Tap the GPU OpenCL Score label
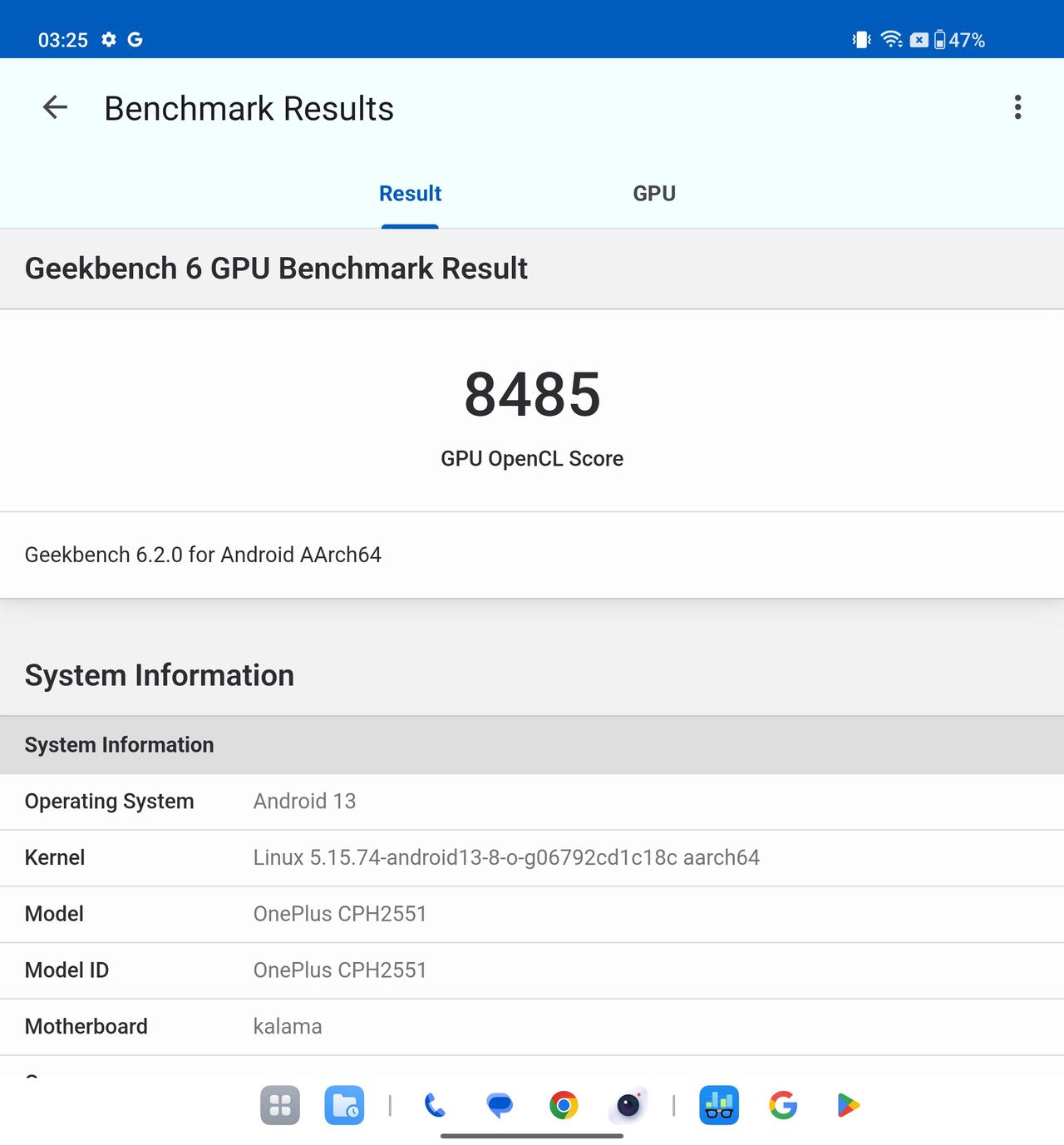 click(532, 459)
